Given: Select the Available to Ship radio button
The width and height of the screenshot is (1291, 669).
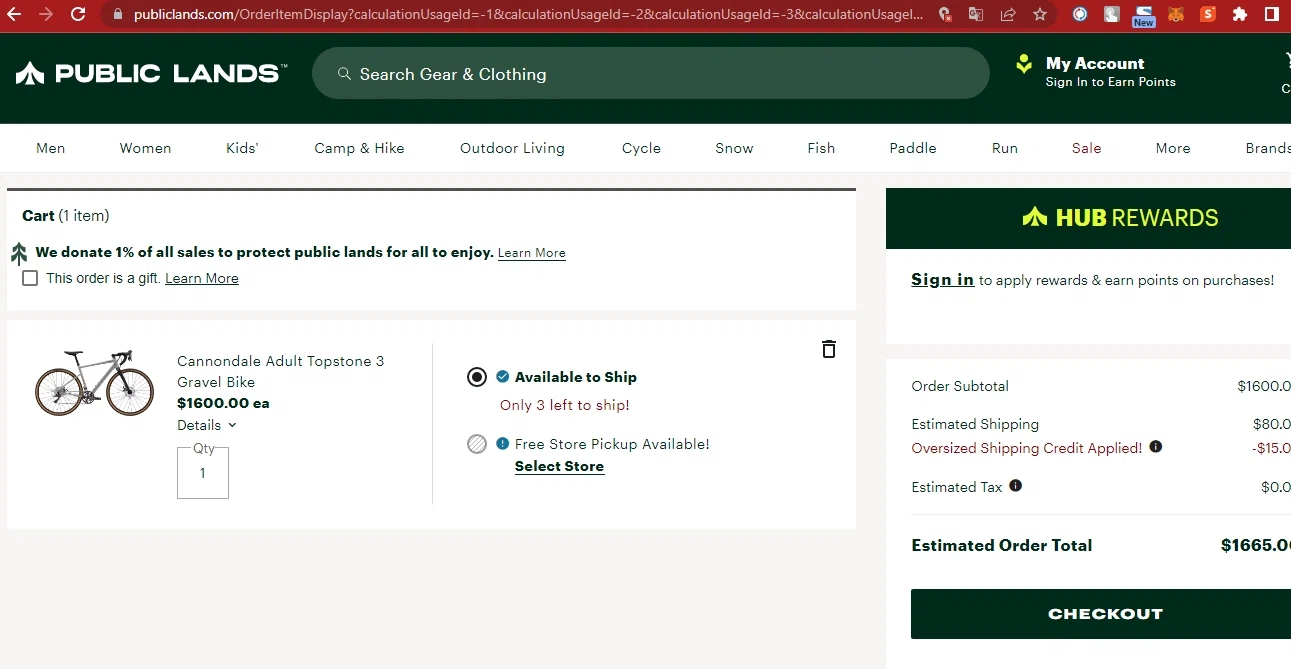Looking at the screenshot, I should pyautogui.click(x=477, y=377).
